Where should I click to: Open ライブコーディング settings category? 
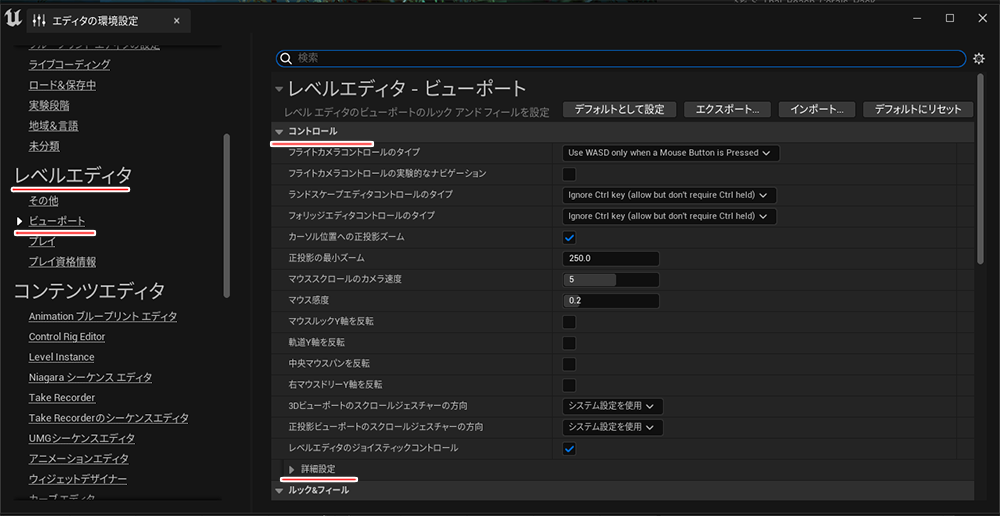tap(69, 65)
